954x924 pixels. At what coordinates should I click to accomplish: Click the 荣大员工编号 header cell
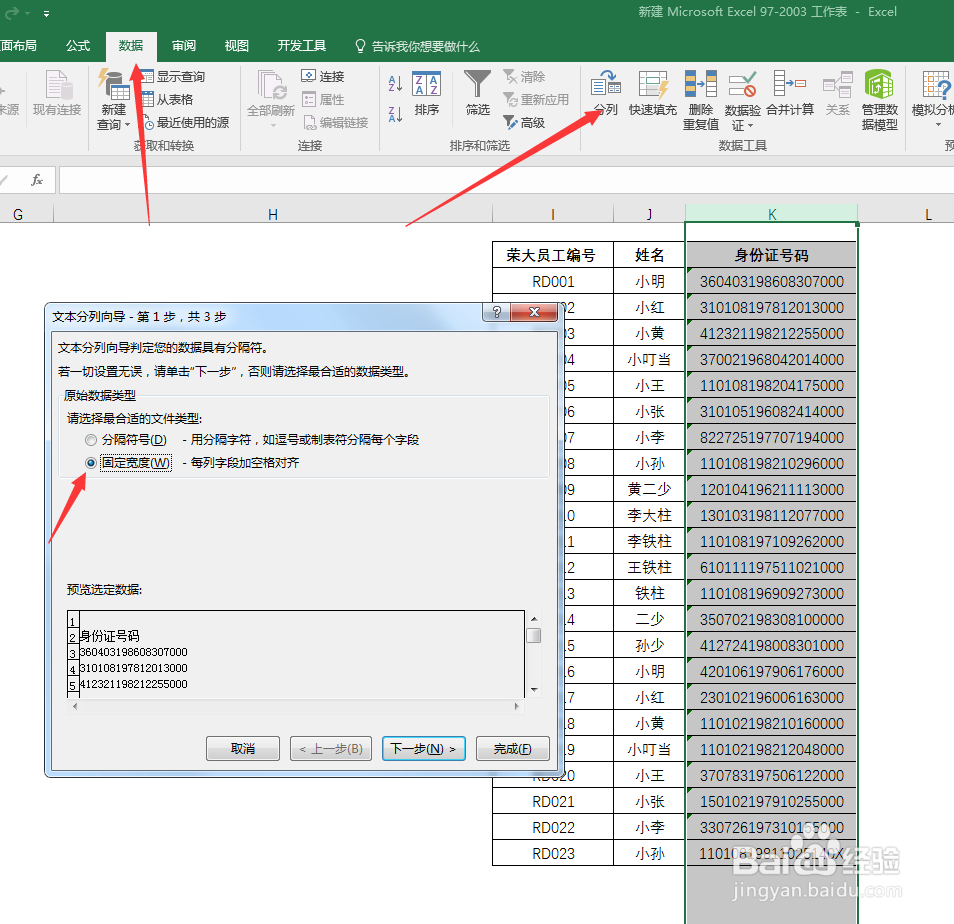pos(552,255)
